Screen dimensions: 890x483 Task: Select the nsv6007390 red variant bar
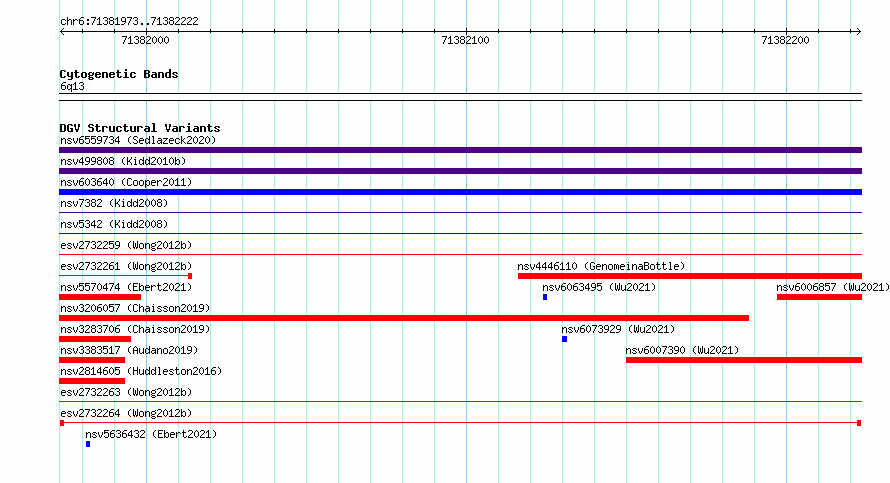[x=744, y=360]
